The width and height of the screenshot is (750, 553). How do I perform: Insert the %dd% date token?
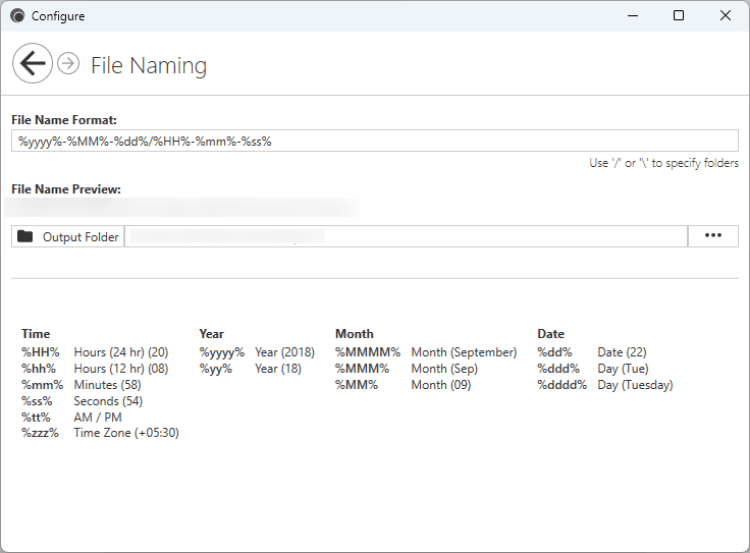[x=554, y=353]
